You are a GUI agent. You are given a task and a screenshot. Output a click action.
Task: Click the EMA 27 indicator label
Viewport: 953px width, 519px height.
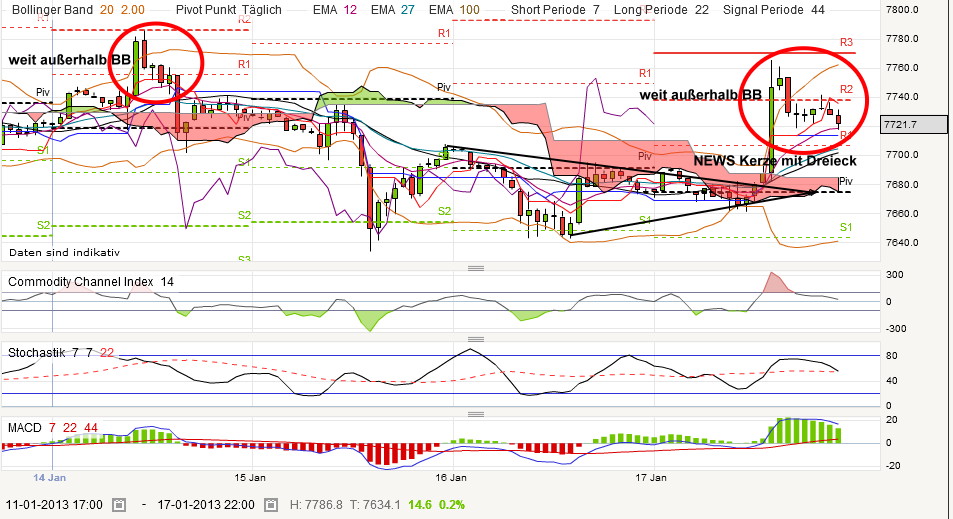pos(393,10)
